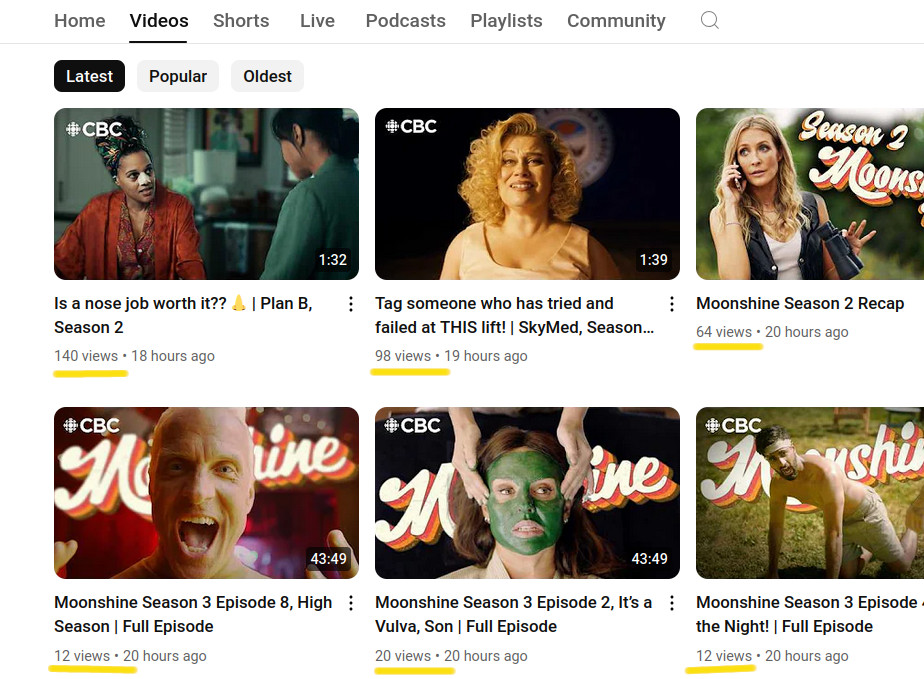The image size is (924, 679).
Task: Select the Podcasts tab
Action: click(404, 20)
